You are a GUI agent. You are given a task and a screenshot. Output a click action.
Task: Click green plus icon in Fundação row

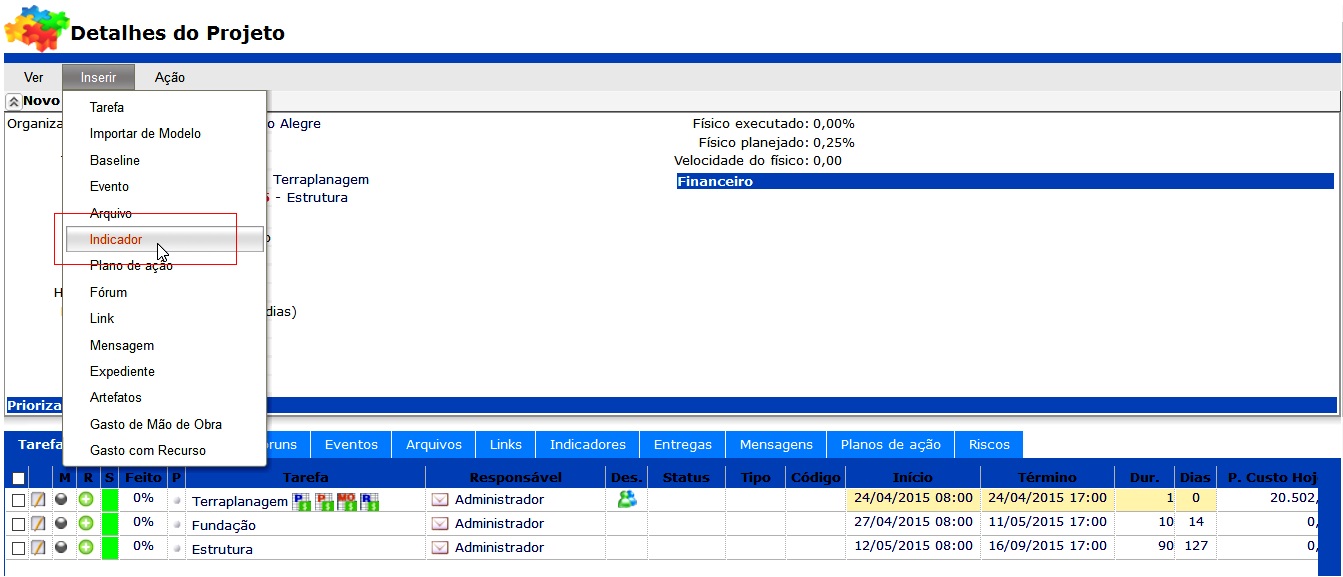pyautogui.click(x=87, y=523)
